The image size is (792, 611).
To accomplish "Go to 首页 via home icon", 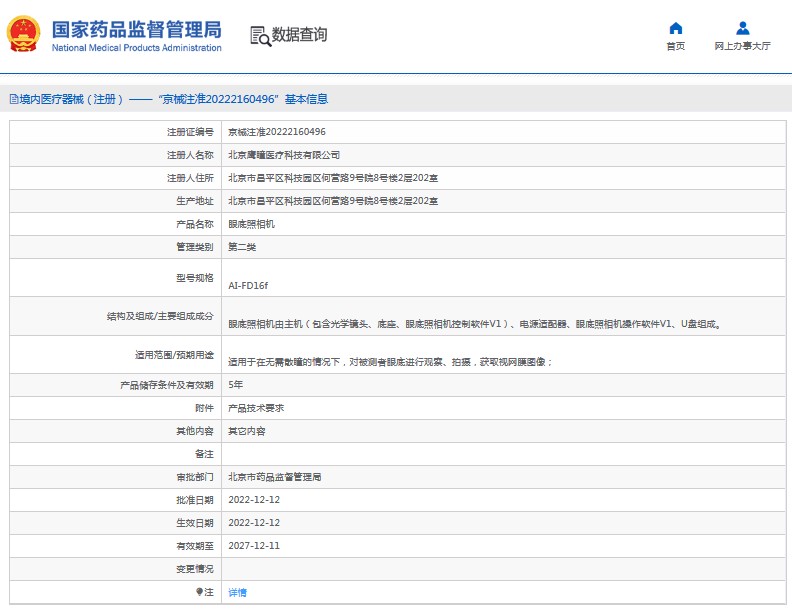I will pyautogui.click(x=675, y=28).
